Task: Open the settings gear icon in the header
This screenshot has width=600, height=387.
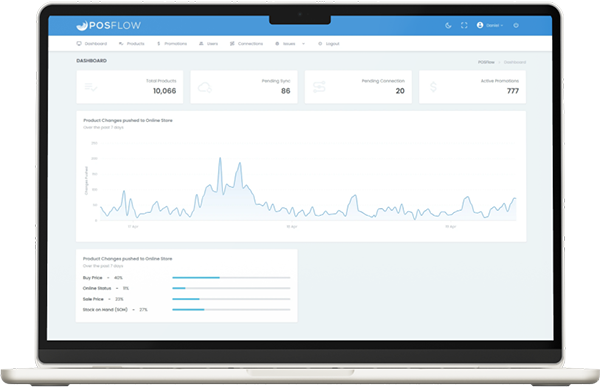Action: [516, 25]
